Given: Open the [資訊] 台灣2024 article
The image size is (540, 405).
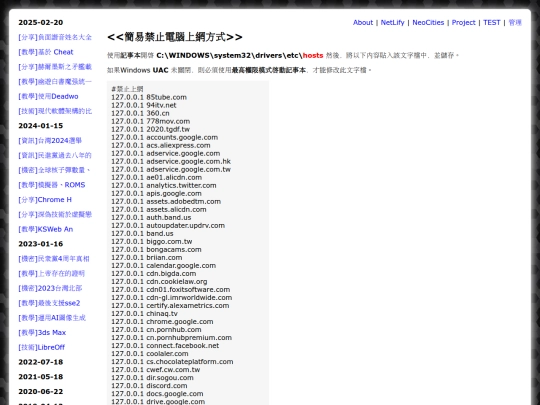Looking at the screenshot, I should (50, 141).
